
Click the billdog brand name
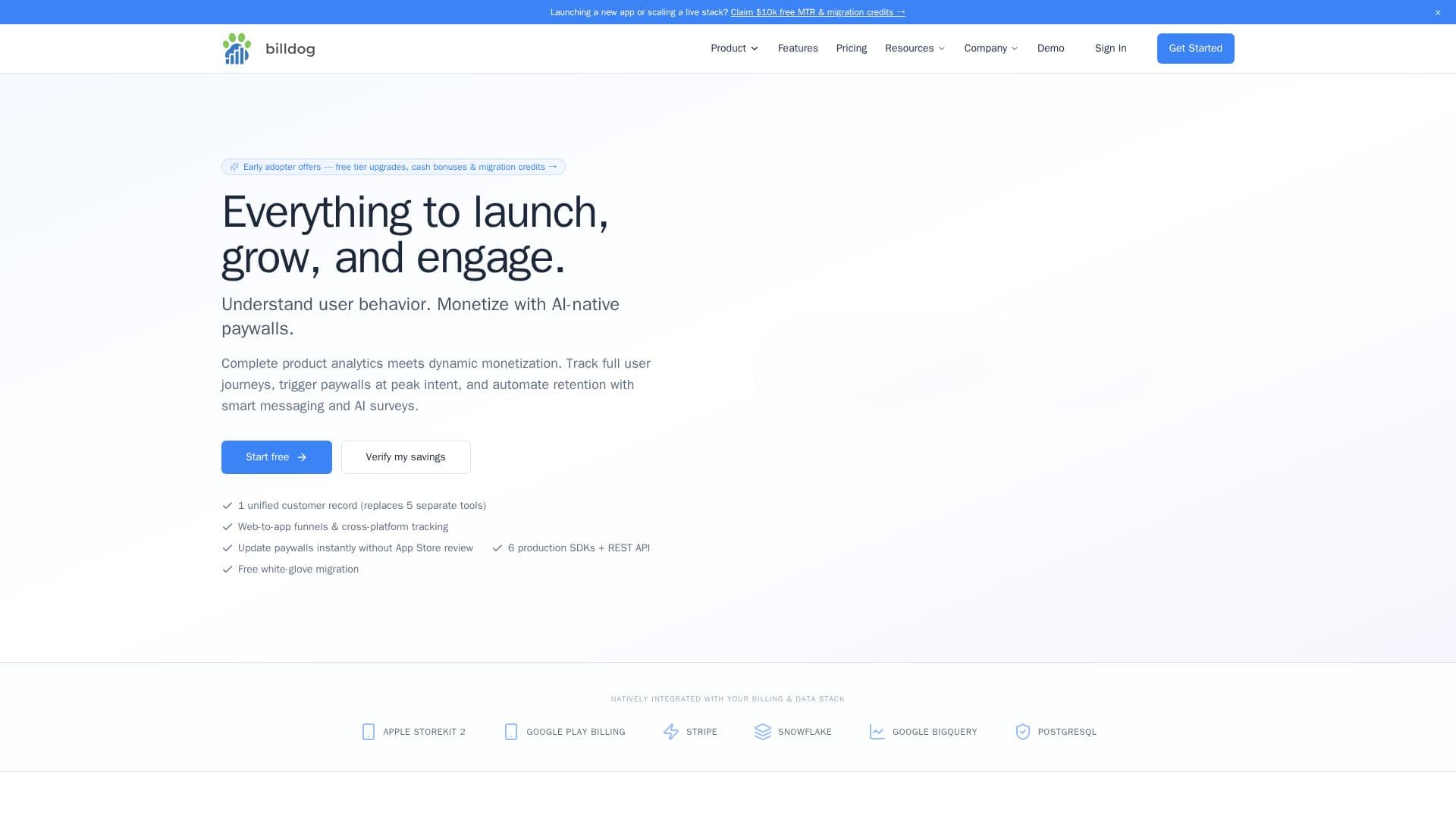(x=290, y=49)
